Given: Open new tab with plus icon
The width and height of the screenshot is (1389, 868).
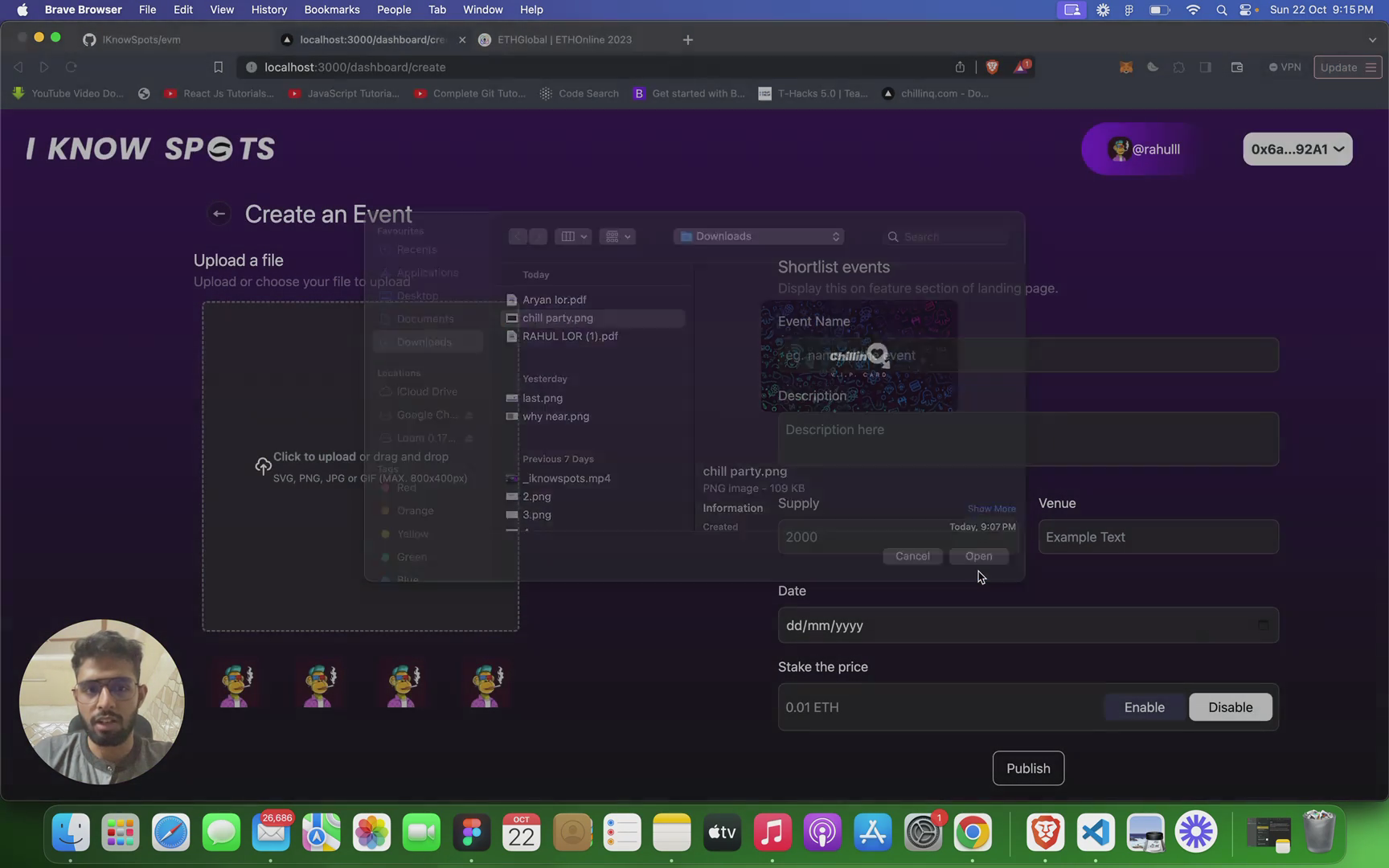Looking at the screenshot, I should tap(687, 39).
